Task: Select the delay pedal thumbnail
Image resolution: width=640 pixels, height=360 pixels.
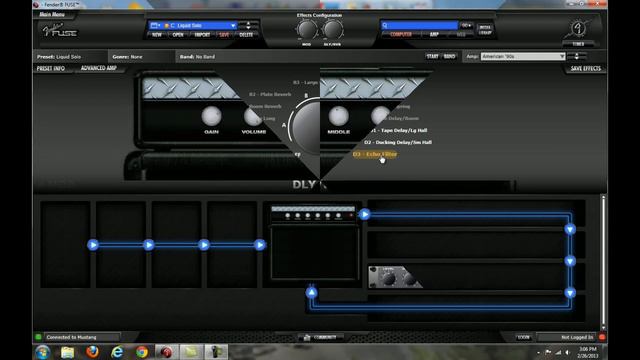Action: (x=395, y=277)
